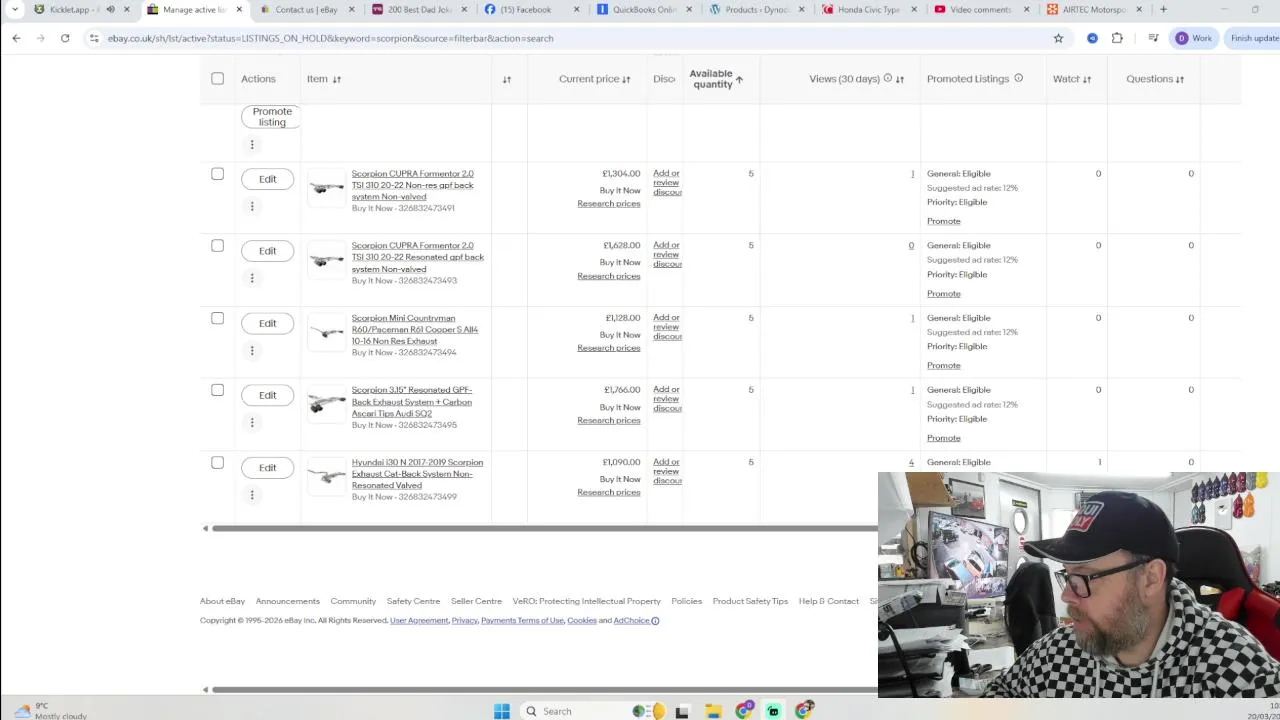Open weather widget showing 9°C
Viewport: 1280px width, 720px height.
(x=50, y=711)
